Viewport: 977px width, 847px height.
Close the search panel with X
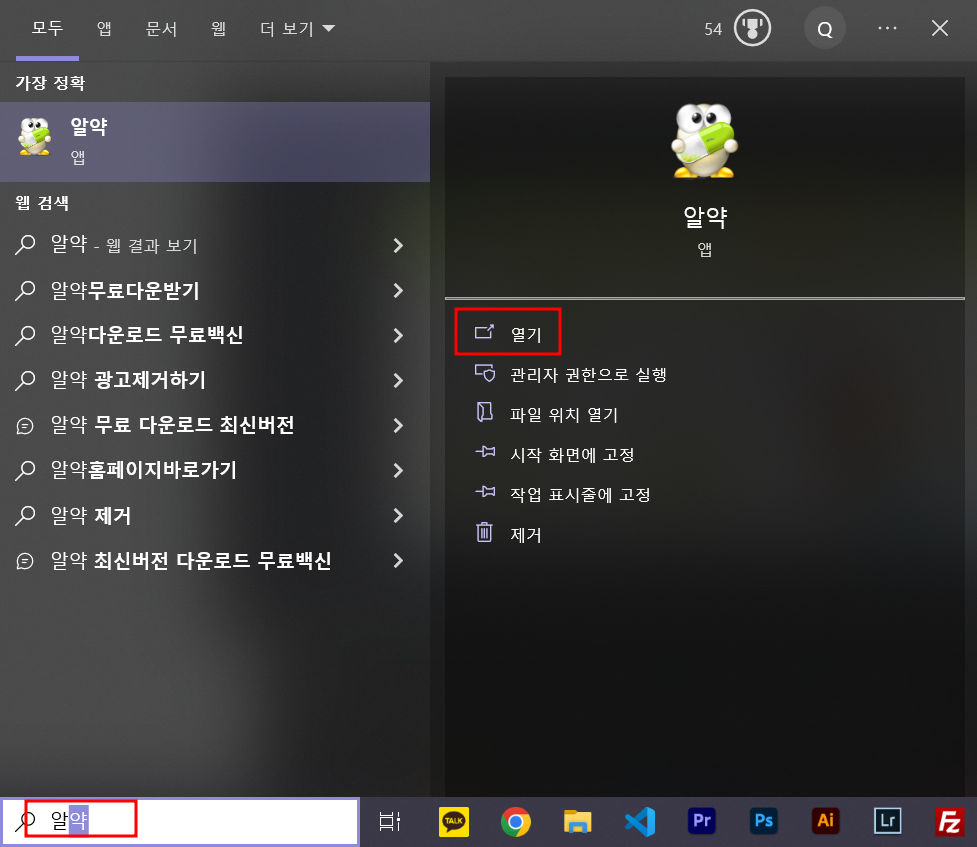tap(940, 28)
